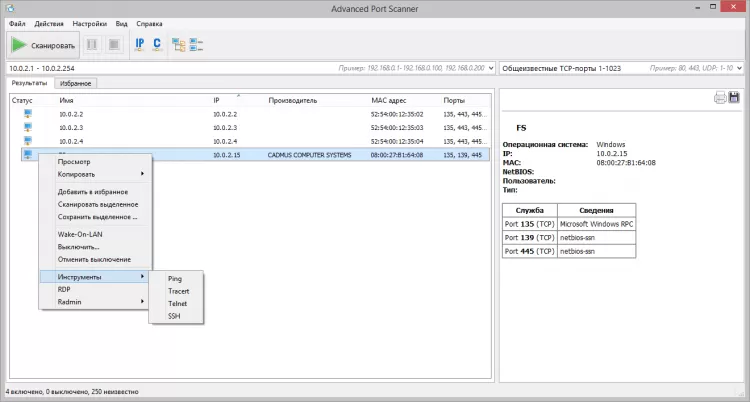This screenshot has width=750, height=402.
Task: Open the Настройки menu
Action: pyautogui.click(x=89, y=22)
